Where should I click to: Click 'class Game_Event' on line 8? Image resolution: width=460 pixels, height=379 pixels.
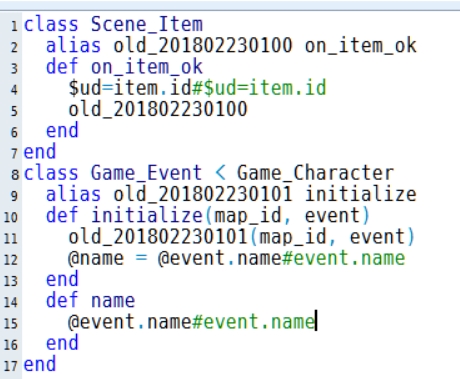pos(113,173)
